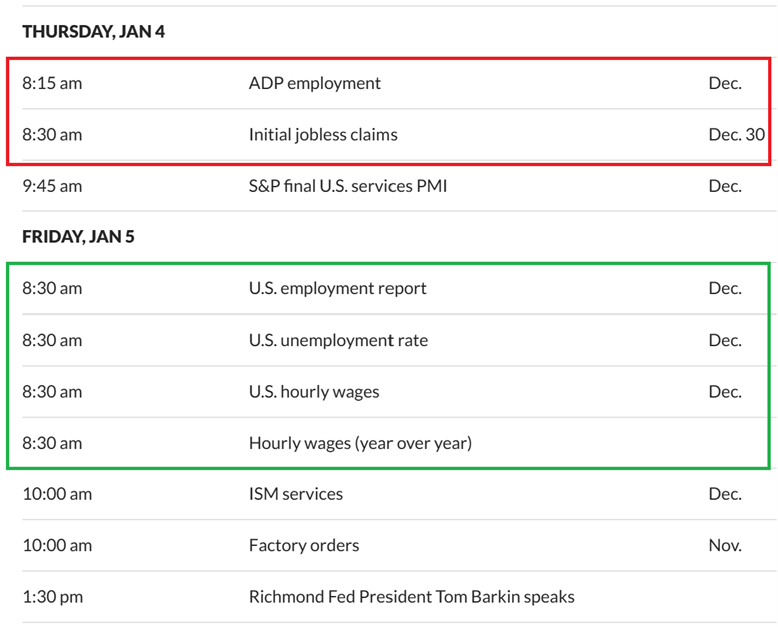Open the U.S. employment report entry
Screen dimensions: 778x627
tap(337, 288)
